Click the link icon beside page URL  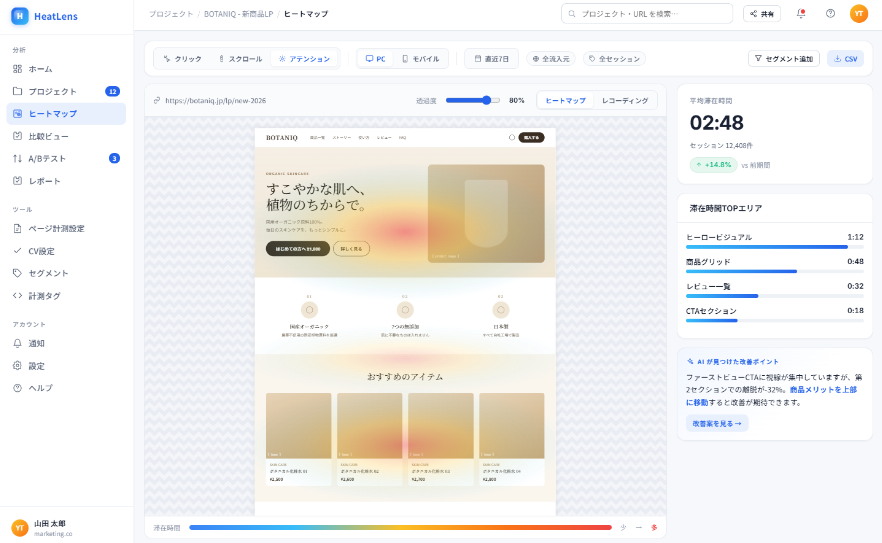pyautogui.click(x=157, y=101)
